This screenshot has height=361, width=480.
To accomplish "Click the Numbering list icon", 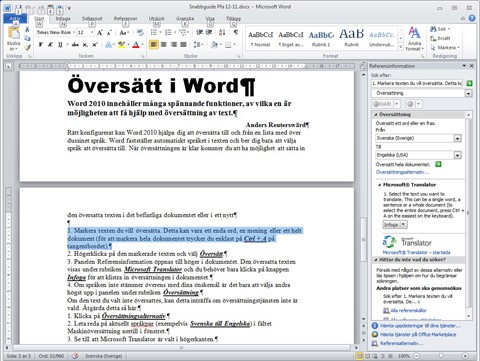I will (x=168, y=32).
